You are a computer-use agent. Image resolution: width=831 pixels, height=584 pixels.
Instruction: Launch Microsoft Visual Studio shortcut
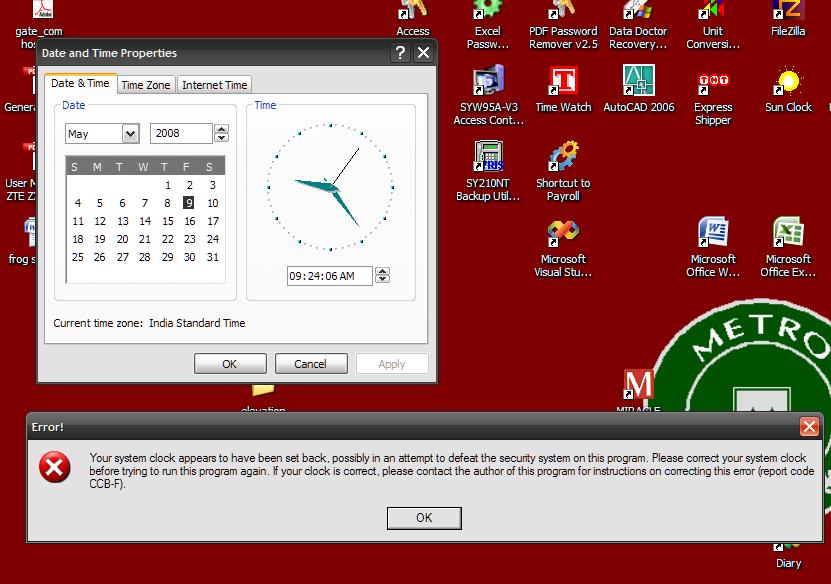coord(563,249)
